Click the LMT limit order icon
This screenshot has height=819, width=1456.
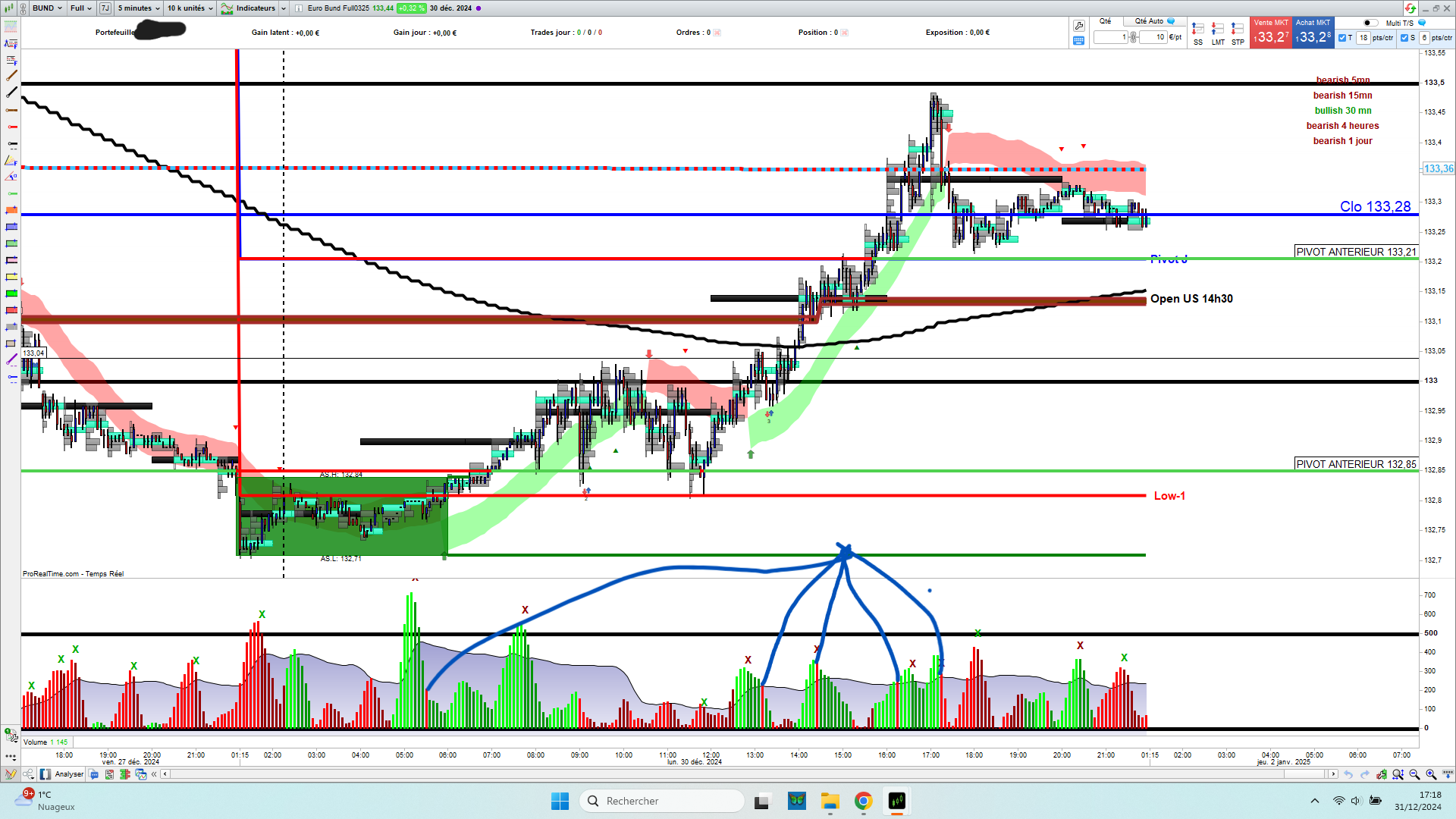click(x=1217, y=30)
